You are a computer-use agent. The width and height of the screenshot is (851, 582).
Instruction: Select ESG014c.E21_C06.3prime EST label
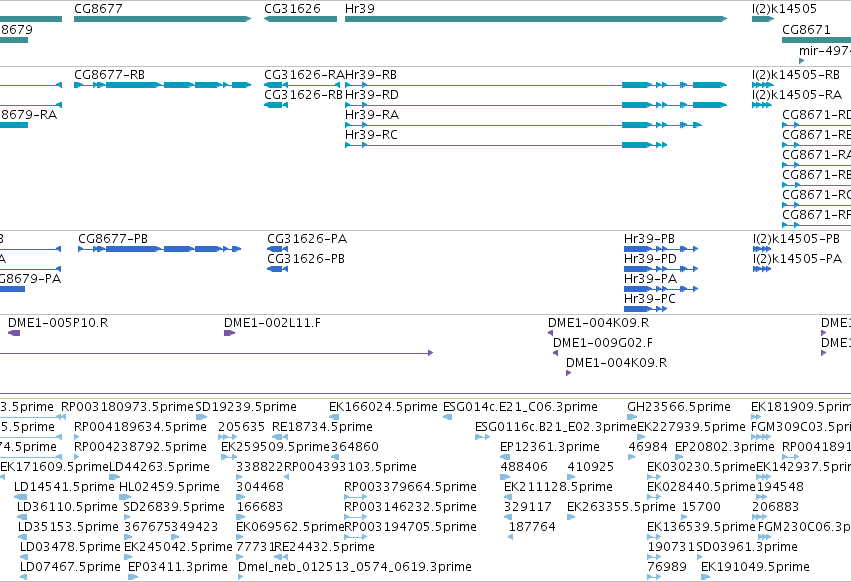pos(520,407)
